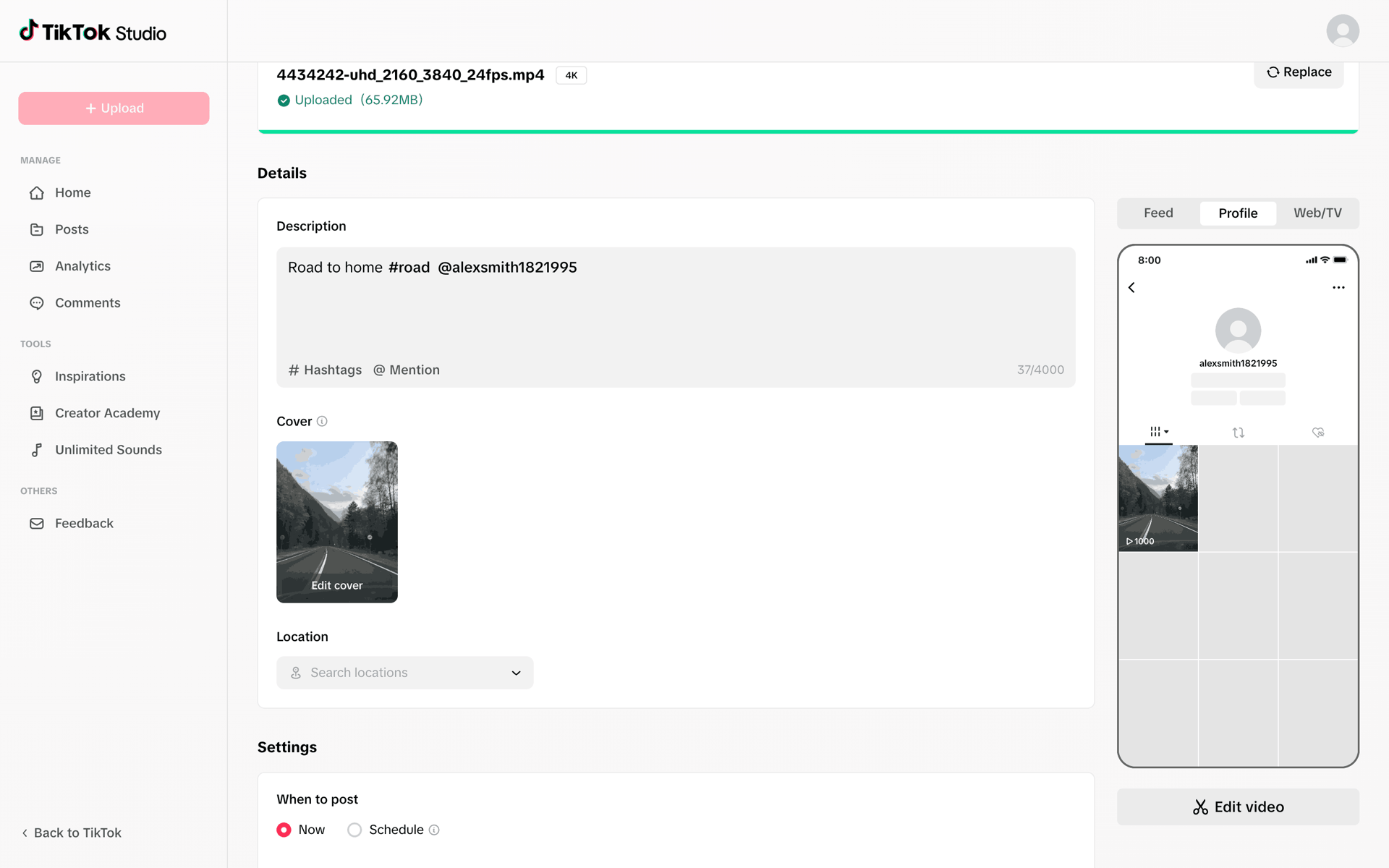
Task: Click the Creator Academy book icon
Action: [37, 413]
